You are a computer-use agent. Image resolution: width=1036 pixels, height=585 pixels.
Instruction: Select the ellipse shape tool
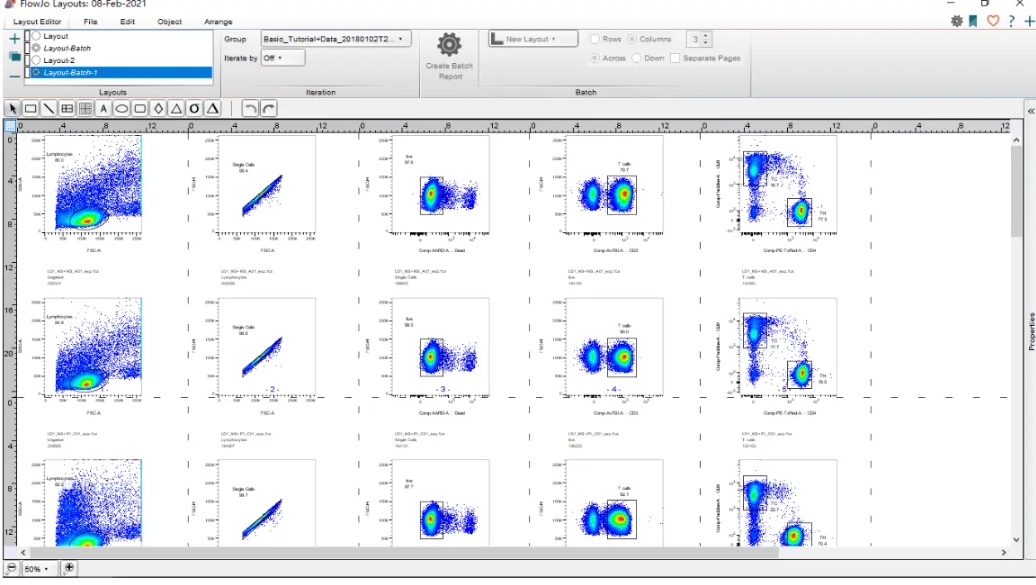pos(122,108)
